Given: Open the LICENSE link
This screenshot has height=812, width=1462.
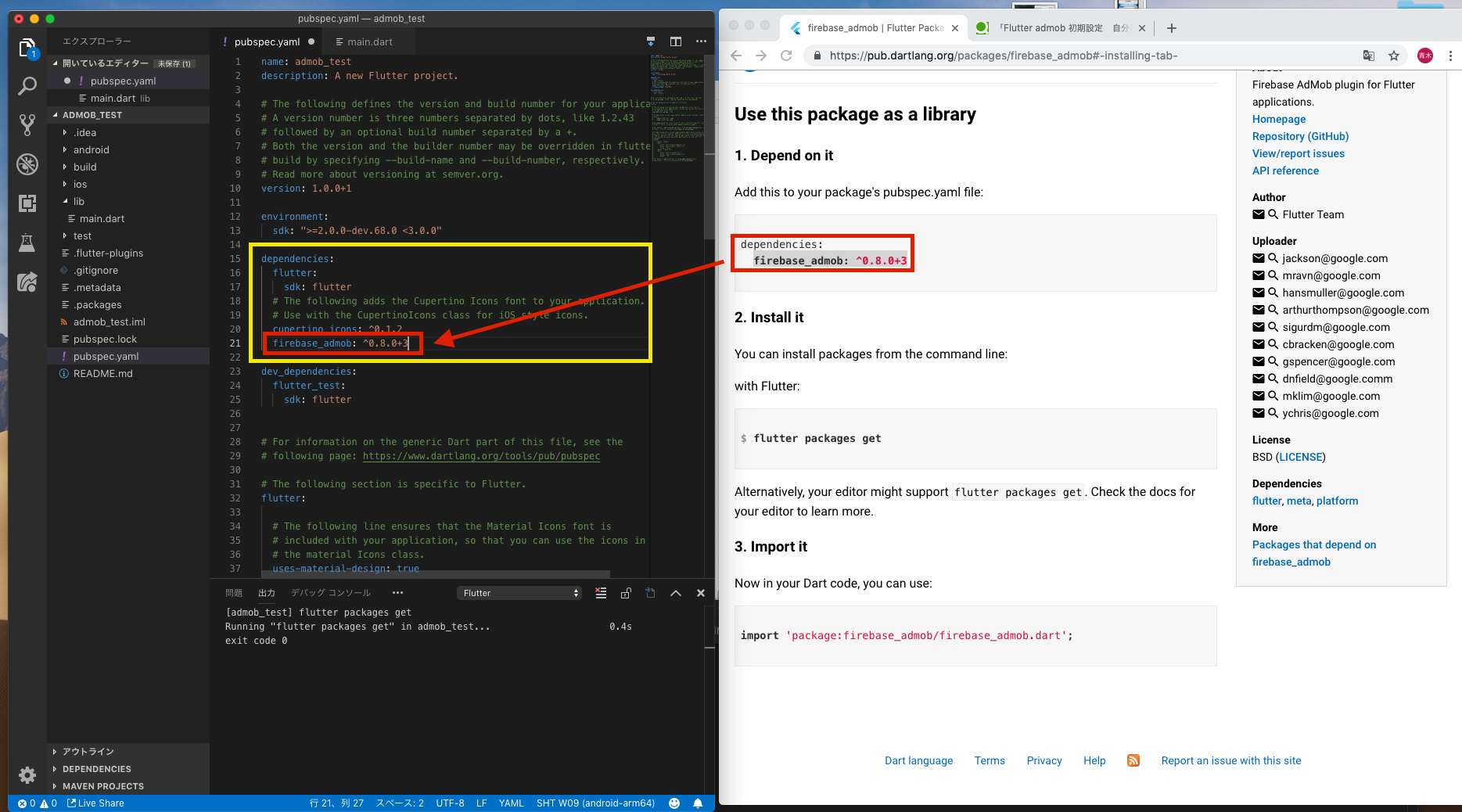Looking at the screenshot, I should coord(1301,457).
